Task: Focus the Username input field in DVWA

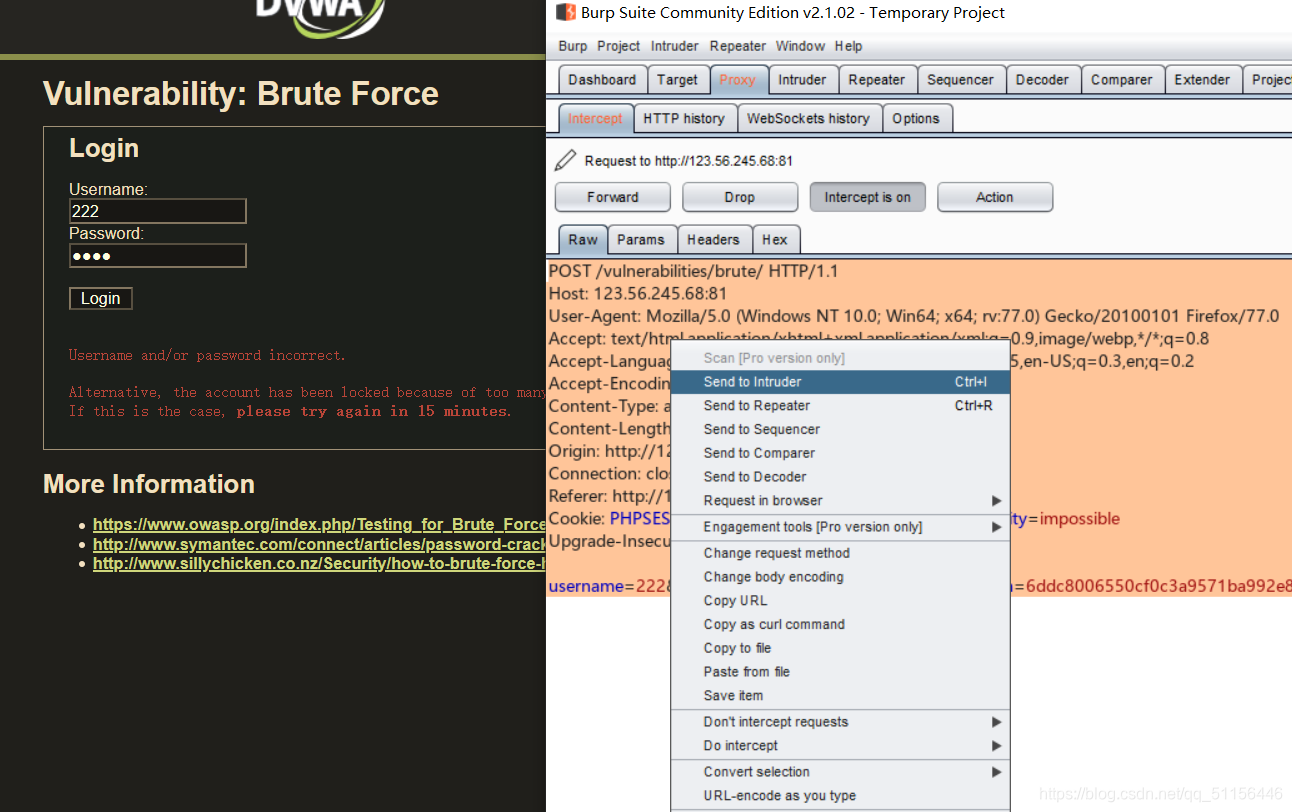Action: (158, 211)
